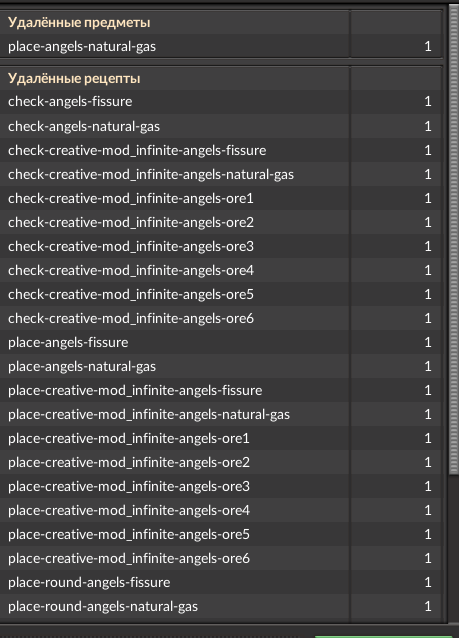459x638 pixels.
Task: Select place-angels-natural-gas under removed items
Action: [x=221, y=46]
